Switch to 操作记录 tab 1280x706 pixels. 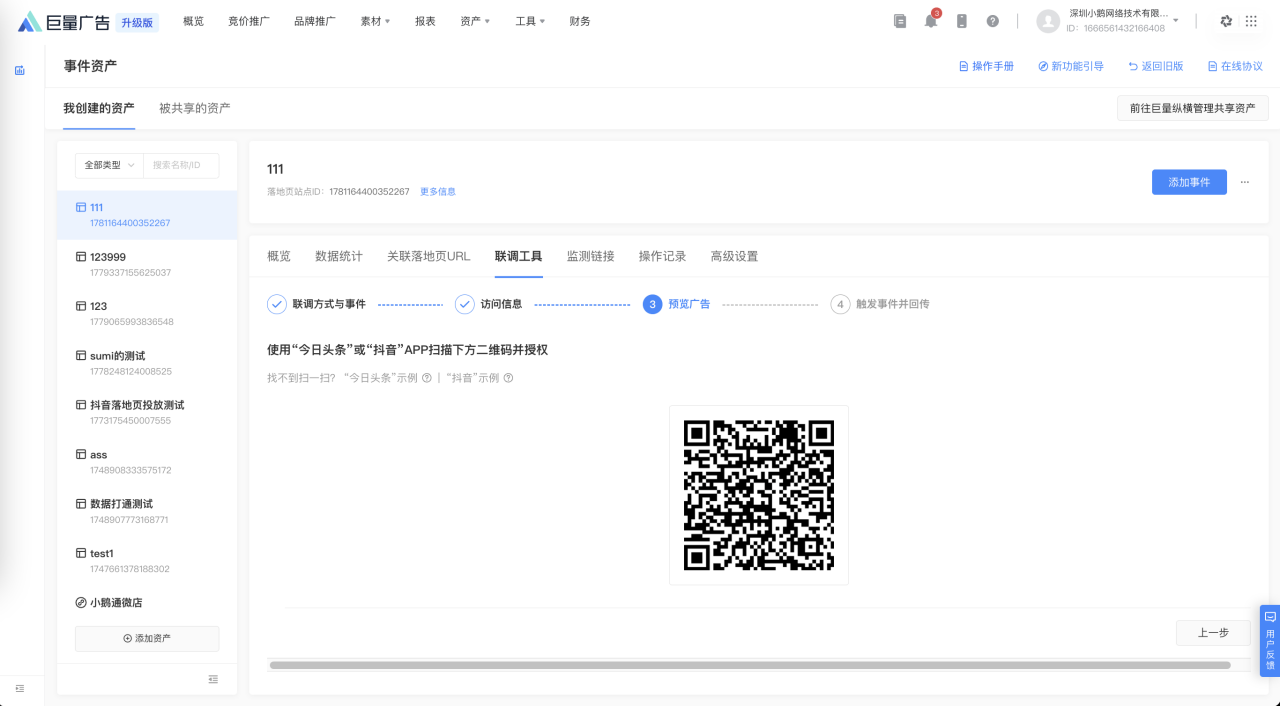[x=662, y=256]
